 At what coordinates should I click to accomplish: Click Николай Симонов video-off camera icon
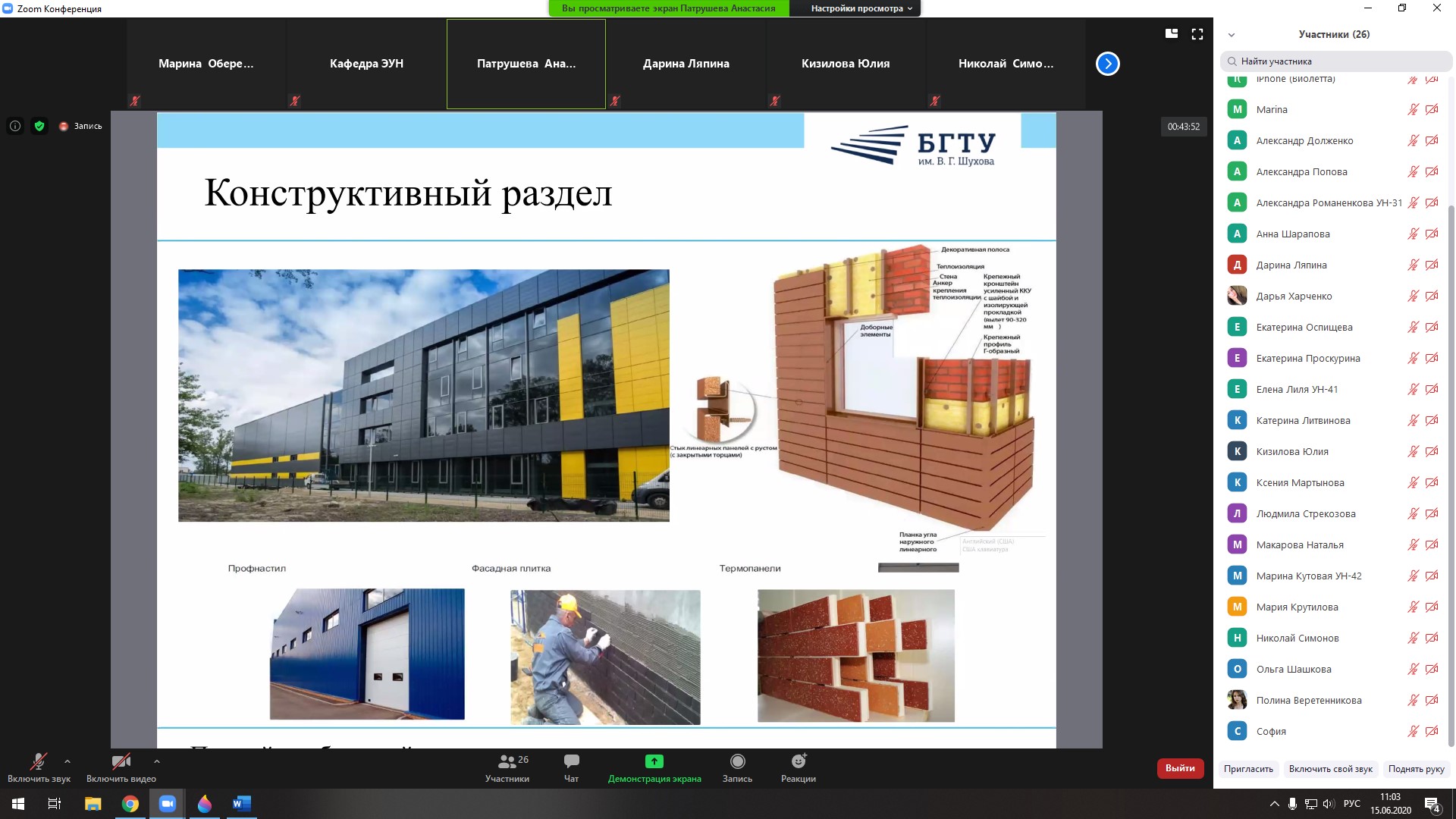[1432, 638]
